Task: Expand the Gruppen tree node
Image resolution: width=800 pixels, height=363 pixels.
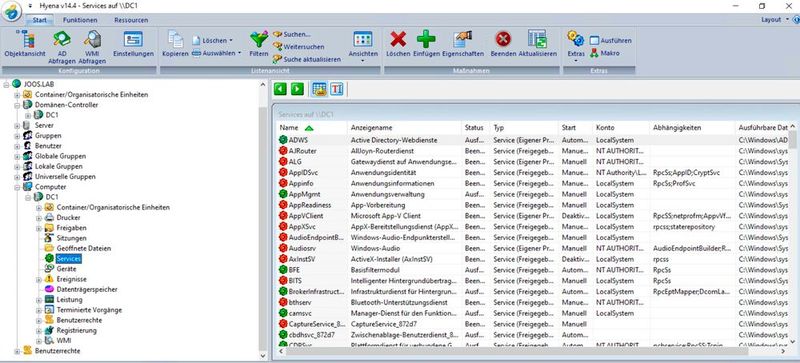Action: (17, 136)
